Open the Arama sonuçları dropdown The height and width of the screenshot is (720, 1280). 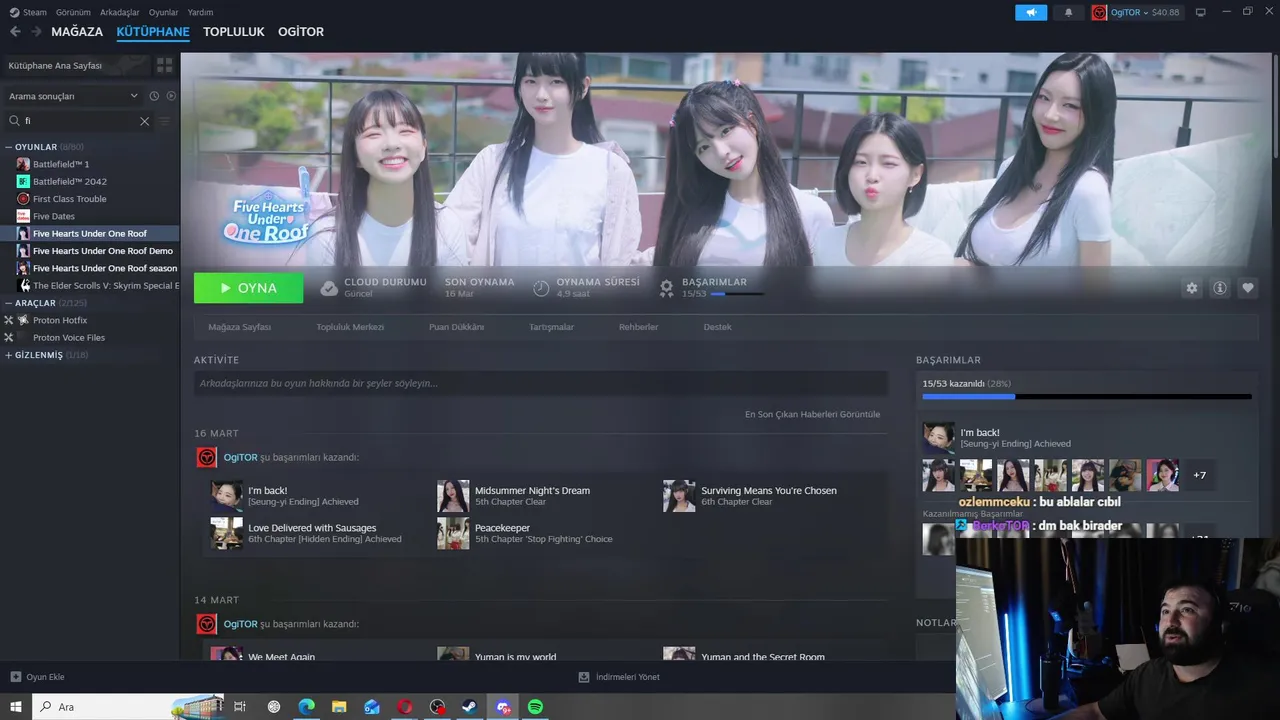[x=73, y=96]
